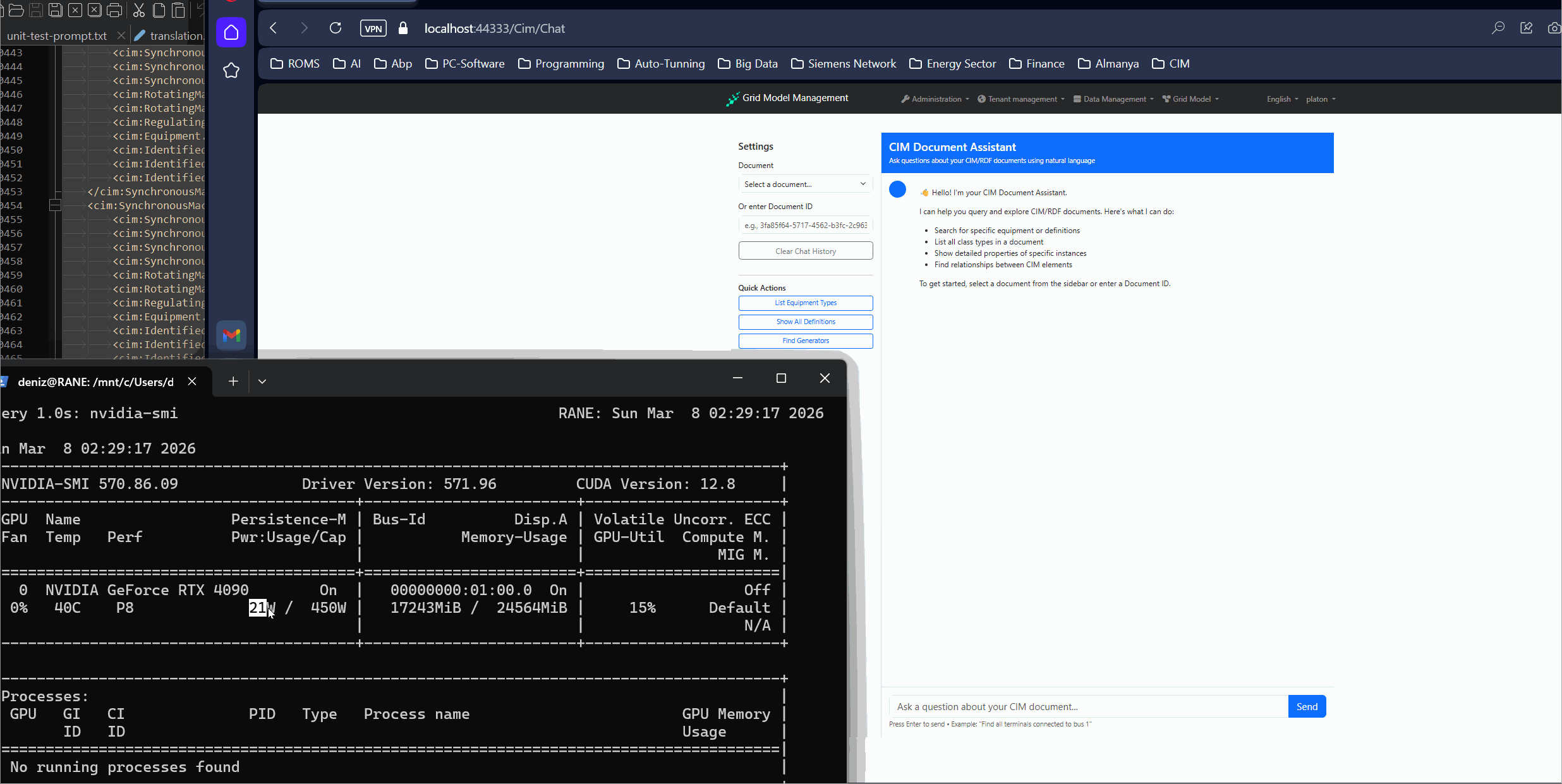Open the terminal tab list chevron
Screen dimensions: 1562x784
pos(263,381)
